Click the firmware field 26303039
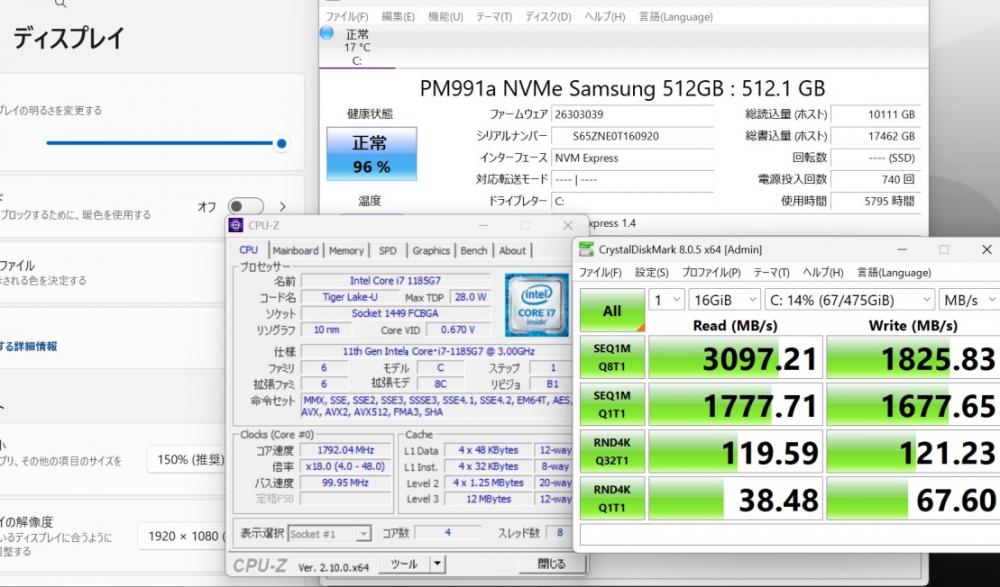The height and width of the screenshot is (587, 1000). [632, 115]
